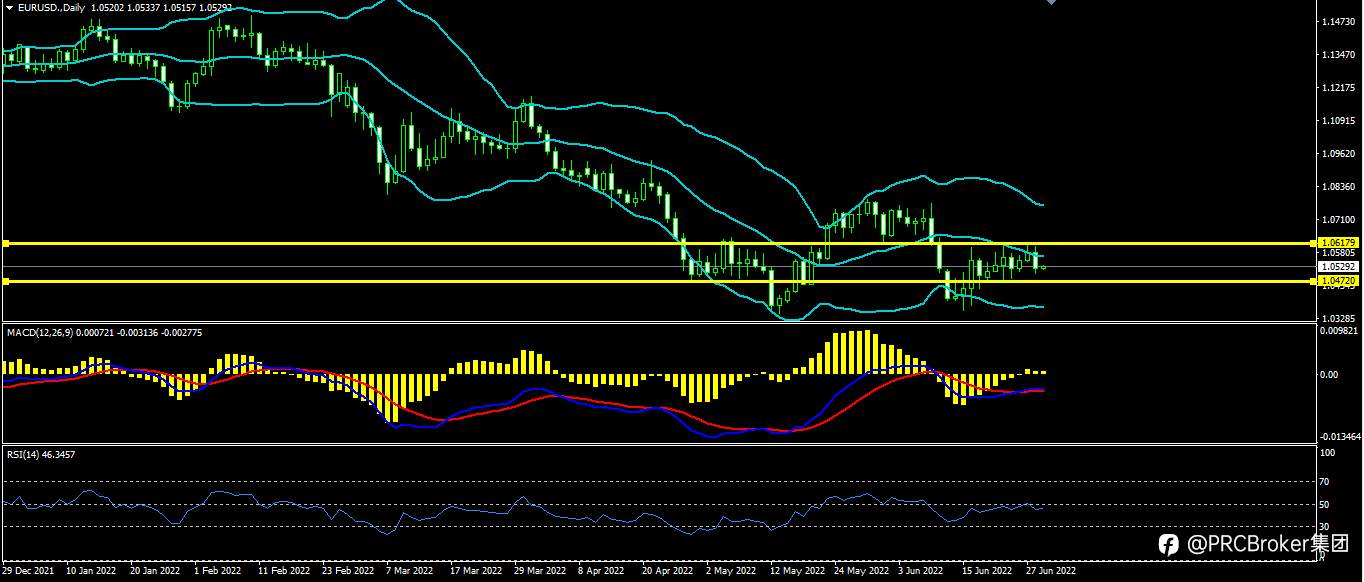Click the 1.12175 price scale value

point(1338,88)
